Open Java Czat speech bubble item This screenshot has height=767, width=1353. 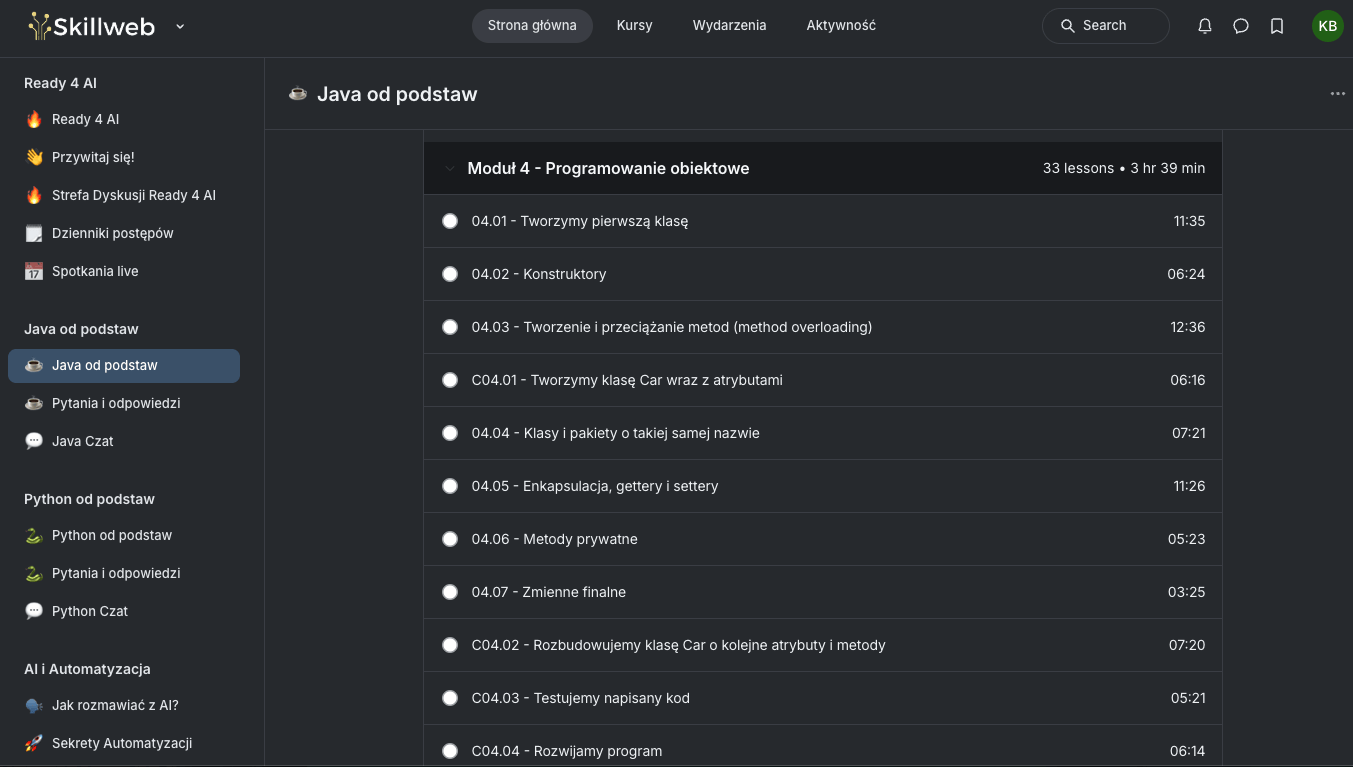tap(82, 441)
